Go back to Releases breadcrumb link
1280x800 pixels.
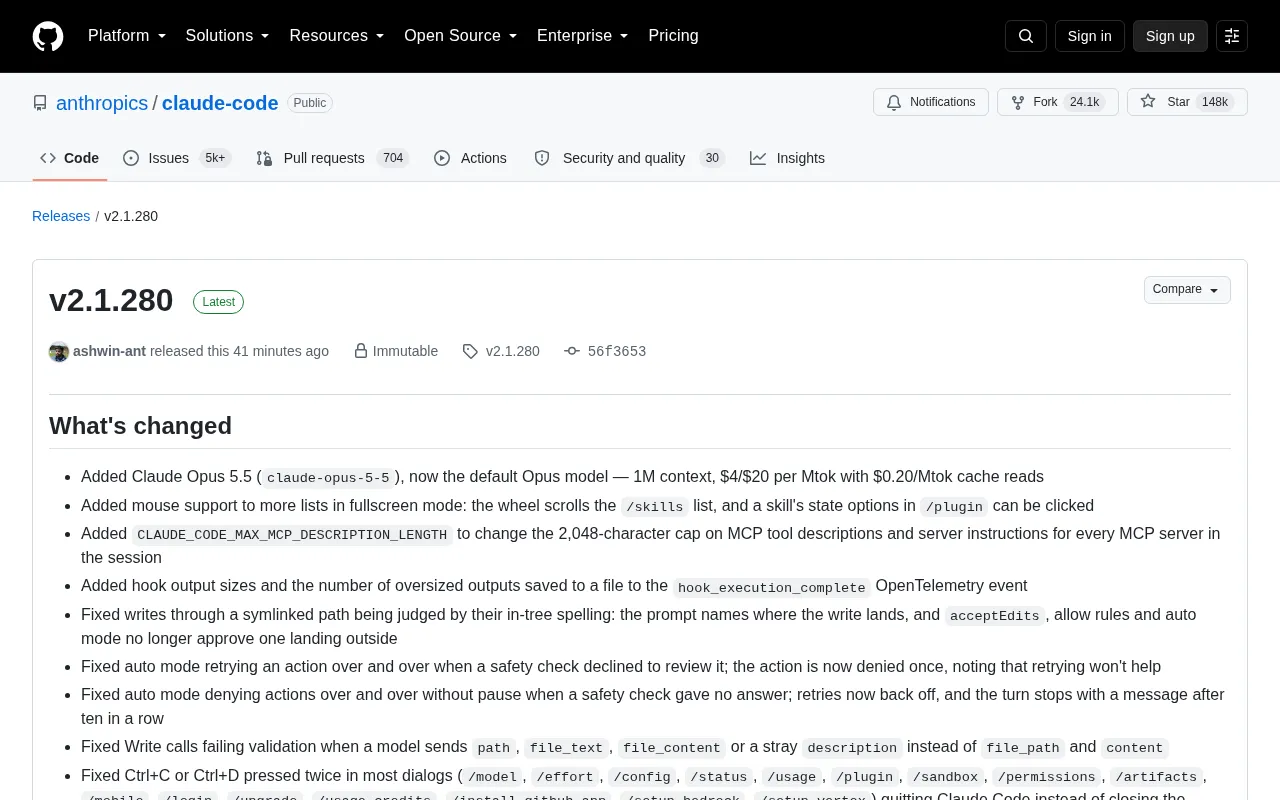(61, 216)
